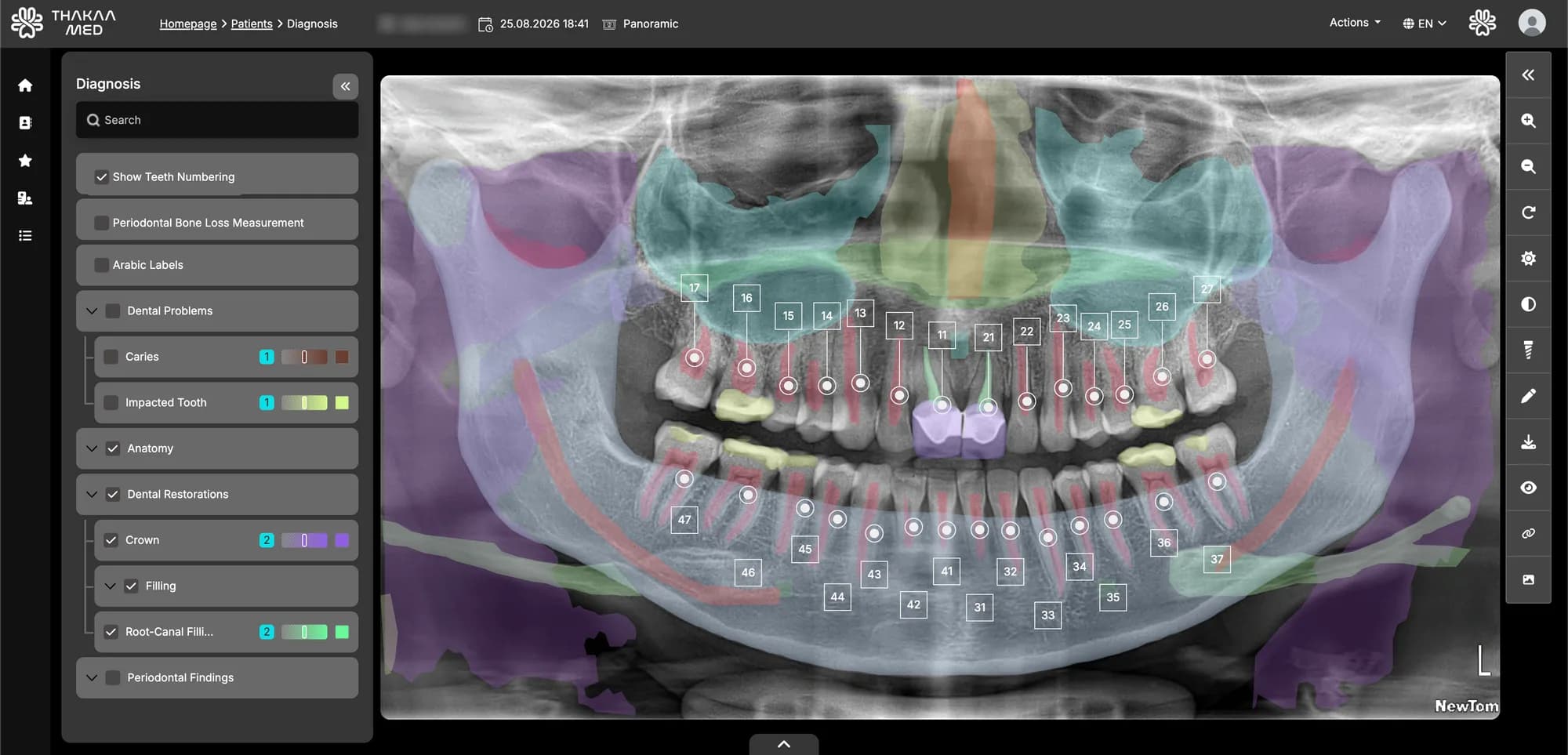
Task: Select tooth number 46 label on X-ray
Action: click(x=748, y=572)
